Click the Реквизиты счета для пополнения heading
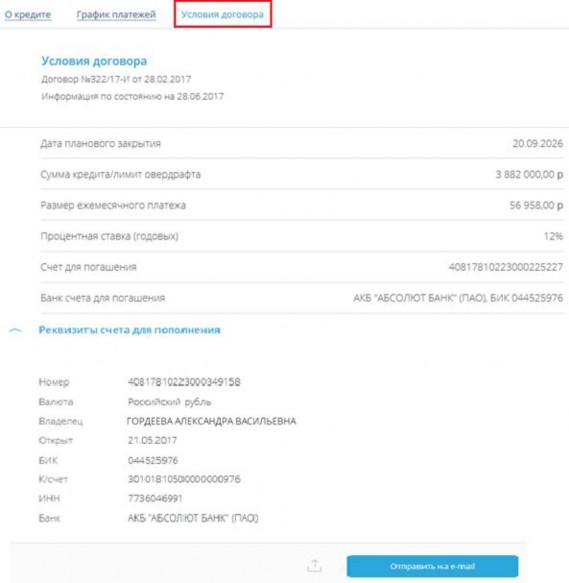Screen dimensions: 569x583 (x=130, y=330)
